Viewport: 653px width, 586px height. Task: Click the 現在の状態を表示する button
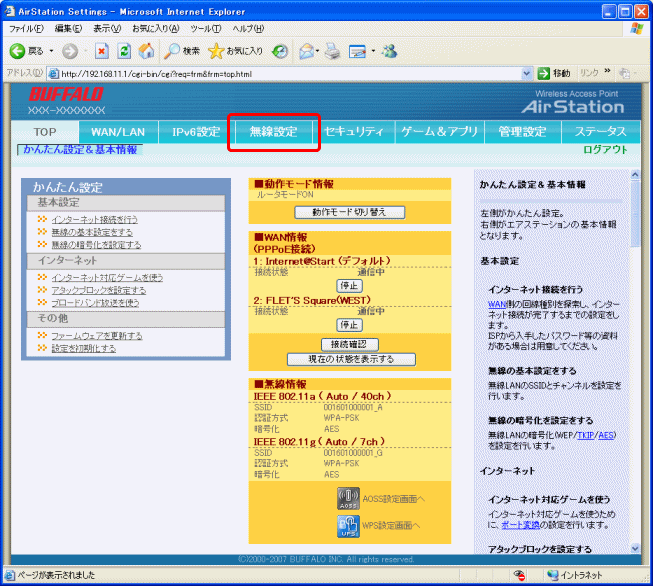pos(351,359)
